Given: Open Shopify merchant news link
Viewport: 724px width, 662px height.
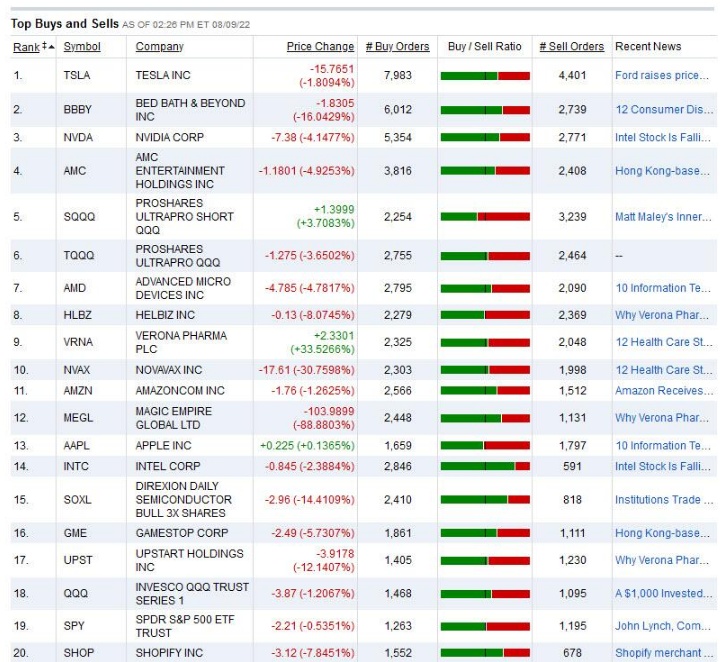Looking at the screenshot, I should (x=664, y=653).
